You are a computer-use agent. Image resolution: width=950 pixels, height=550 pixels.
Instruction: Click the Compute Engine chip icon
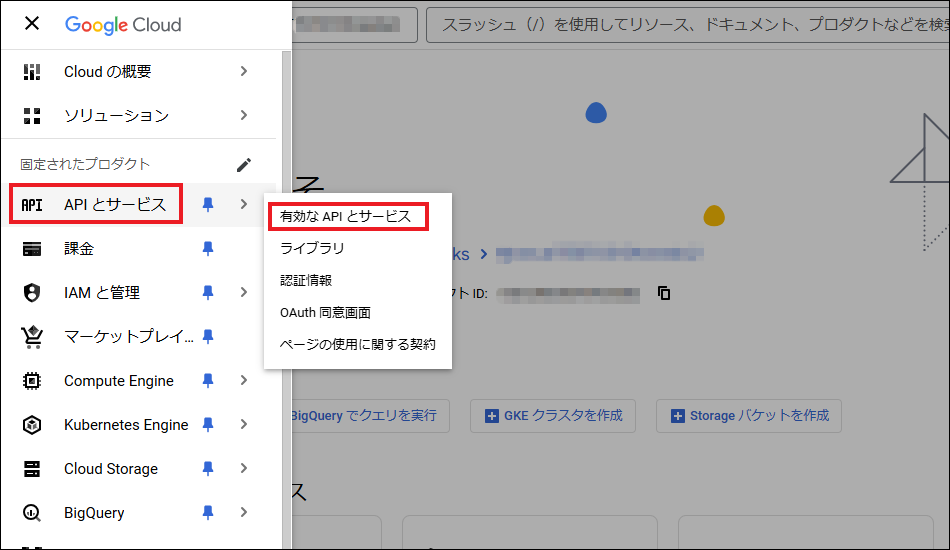point(32,381)
